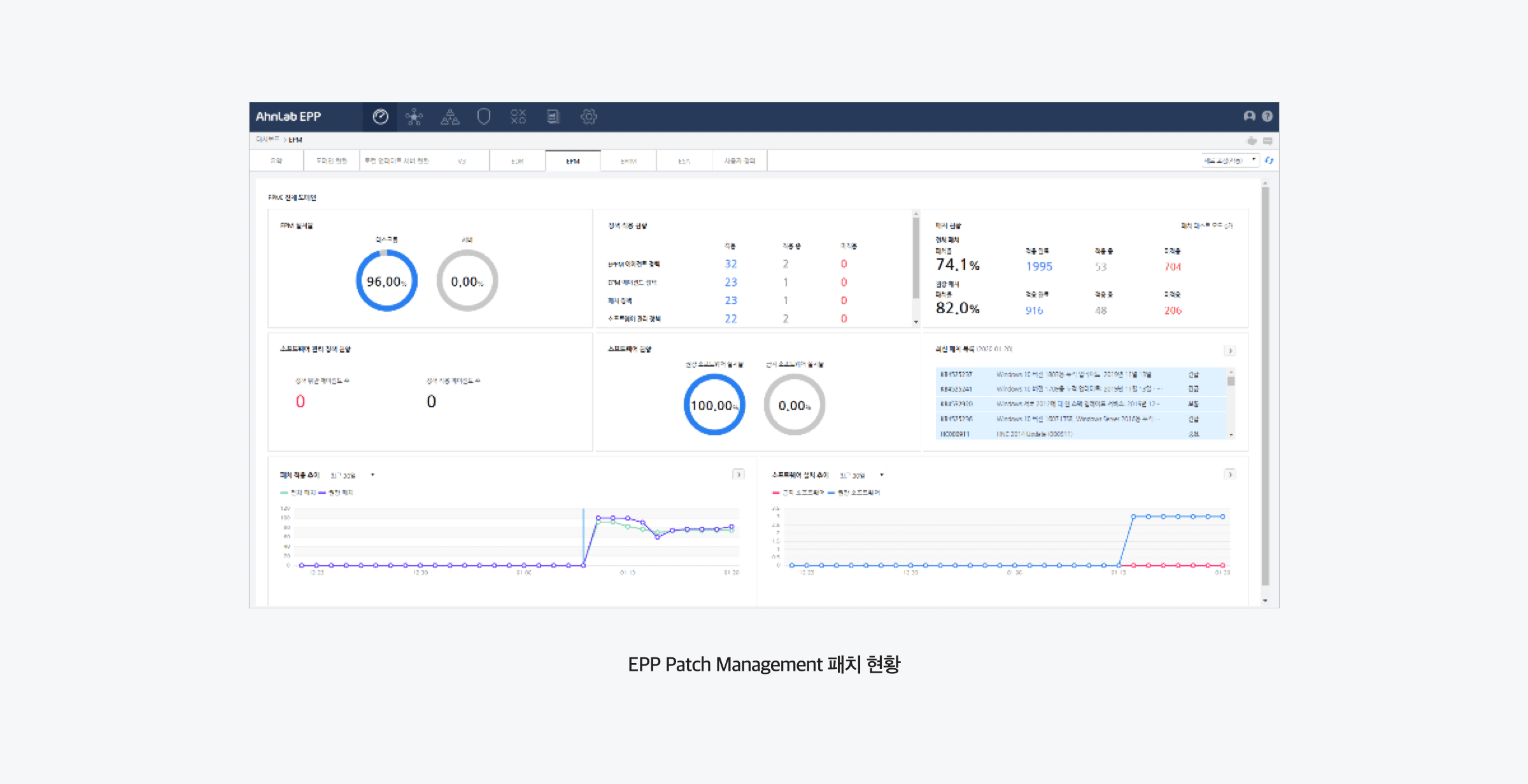Open the OX grid icon in top bar
Image resolution: width=1528 pixels, height=784 pixels.
[518, 116]
